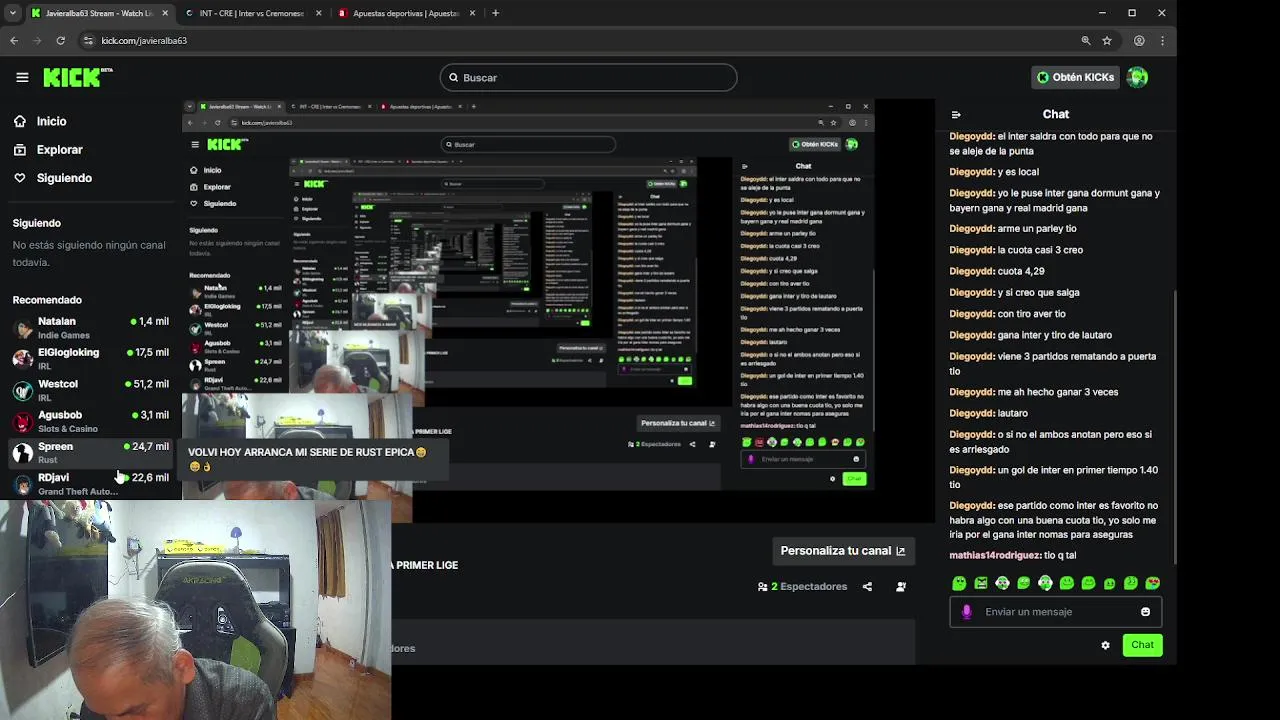The height and width of the screenshot is (720, 1280).
Task: Open the emoji picker in message box
Action: pos(1145,612)
